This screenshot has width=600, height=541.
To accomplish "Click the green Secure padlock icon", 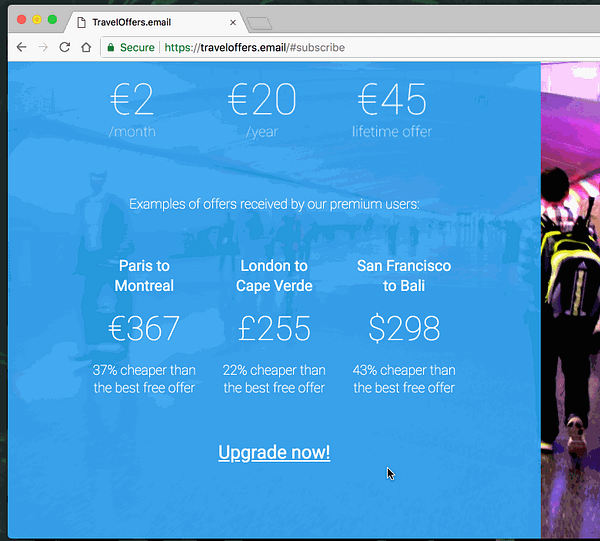I will click(111, 47).
